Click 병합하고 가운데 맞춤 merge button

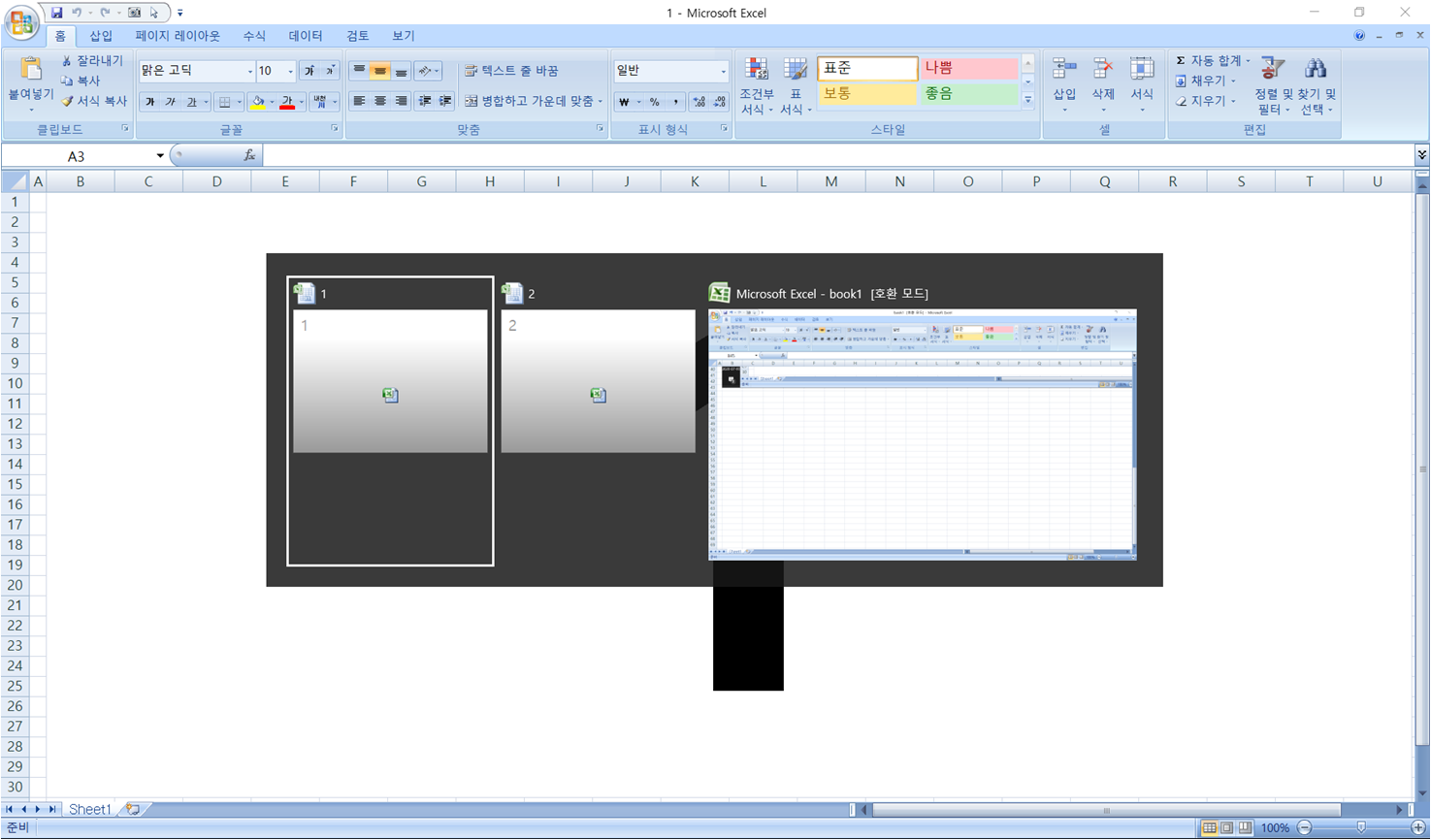[533, 101]
